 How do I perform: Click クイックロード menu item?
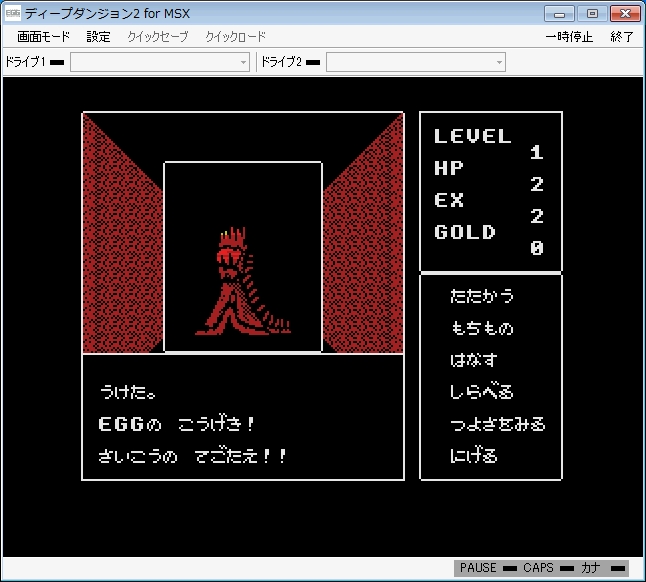pyautogui.click(x=236, y=37)
